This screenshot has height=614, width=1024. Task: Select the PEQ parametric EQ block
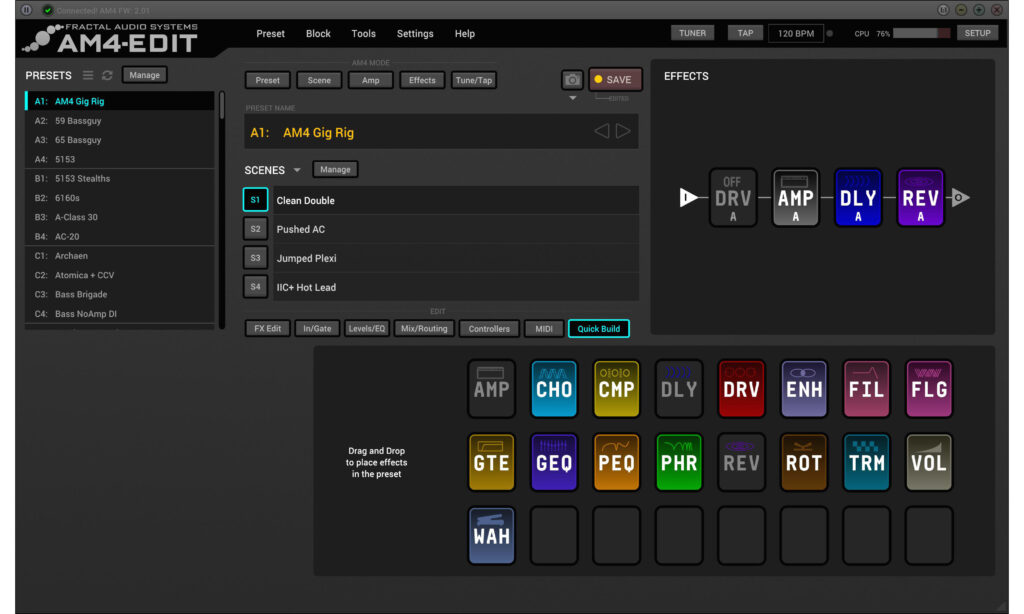pos(616,462)
